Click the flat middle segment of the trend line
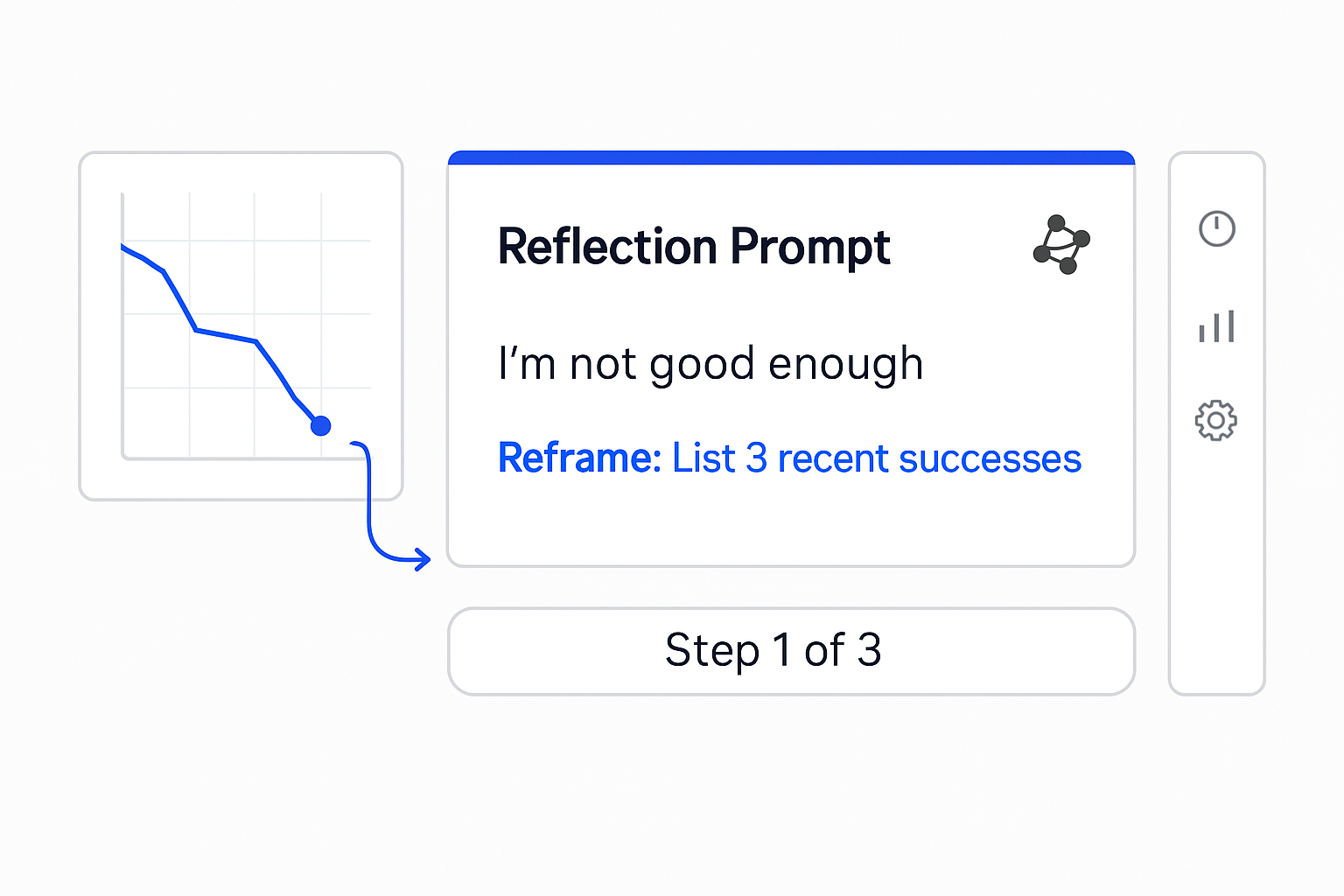The height and width of the screenshot is (896, 1344). click(x=227, y=335)
